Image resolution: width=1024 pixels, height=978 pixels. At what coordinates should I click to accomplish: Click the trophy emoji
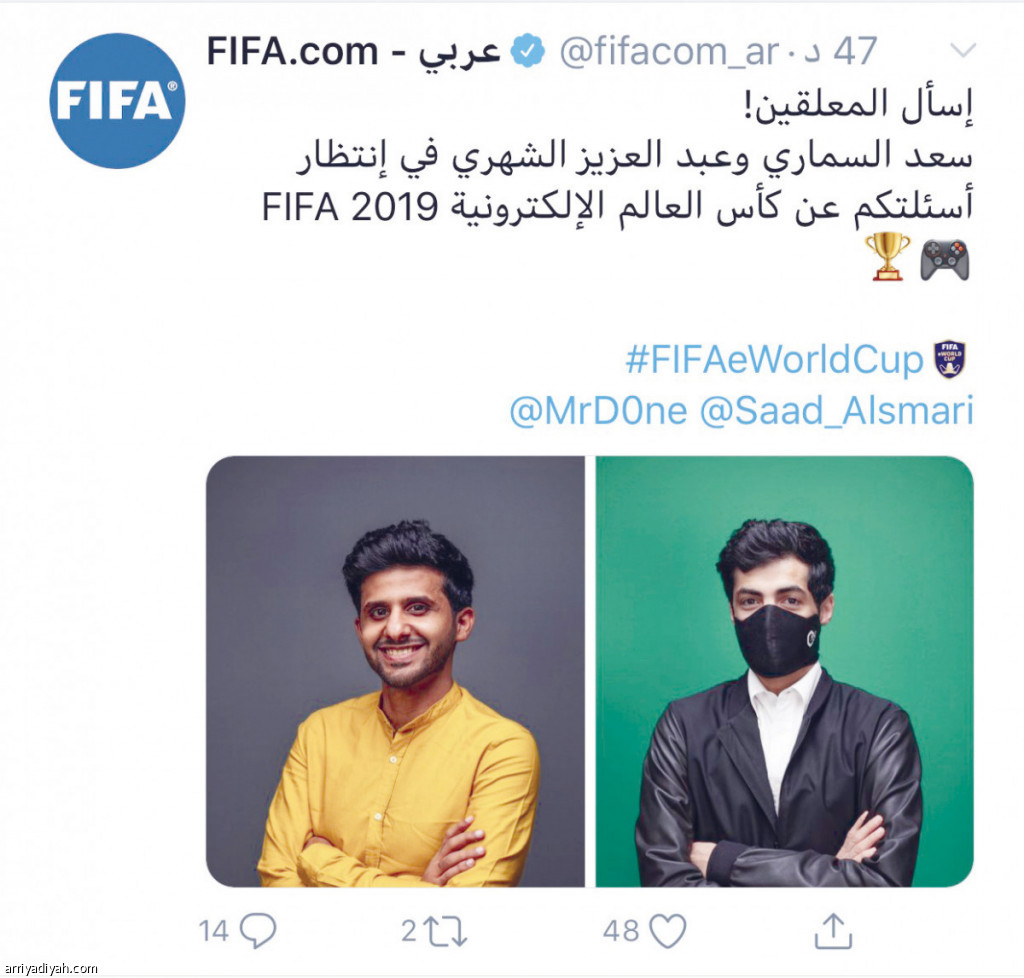888,256
